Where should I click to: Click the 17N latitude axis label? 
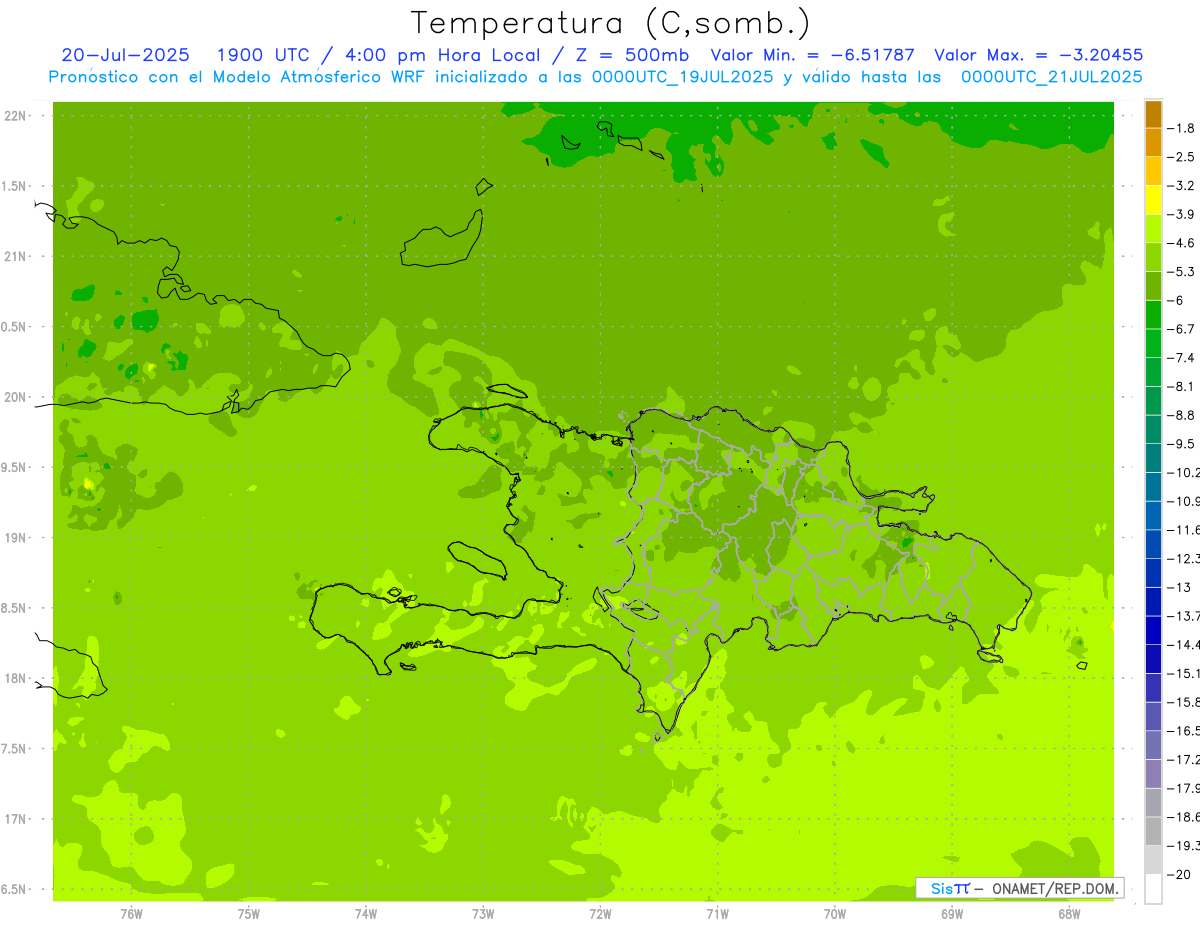[x=16, y=819]
